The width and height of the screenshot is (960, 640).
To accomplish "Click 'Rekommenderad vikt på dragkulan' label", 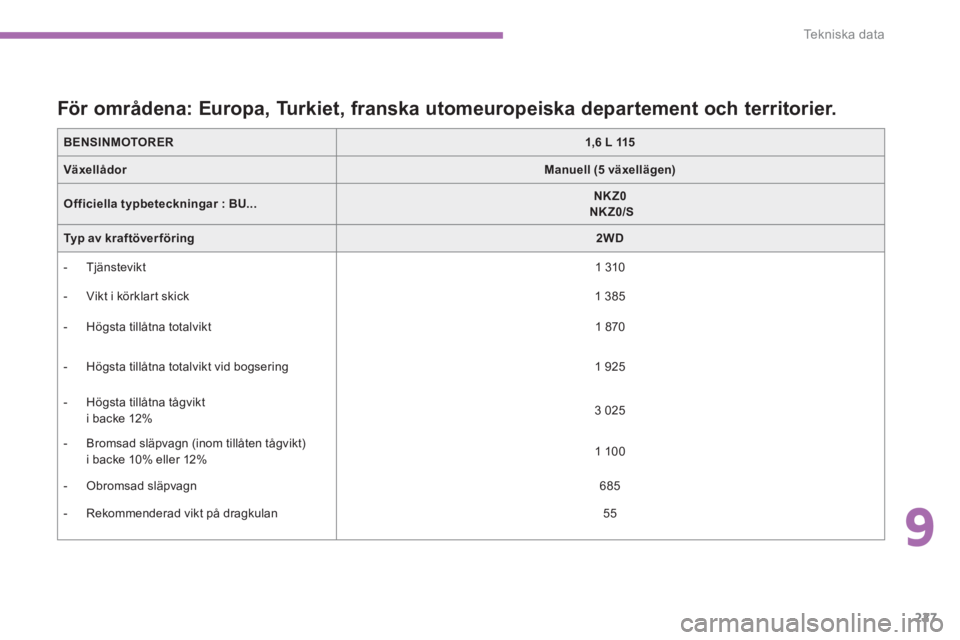I will 181,513.
